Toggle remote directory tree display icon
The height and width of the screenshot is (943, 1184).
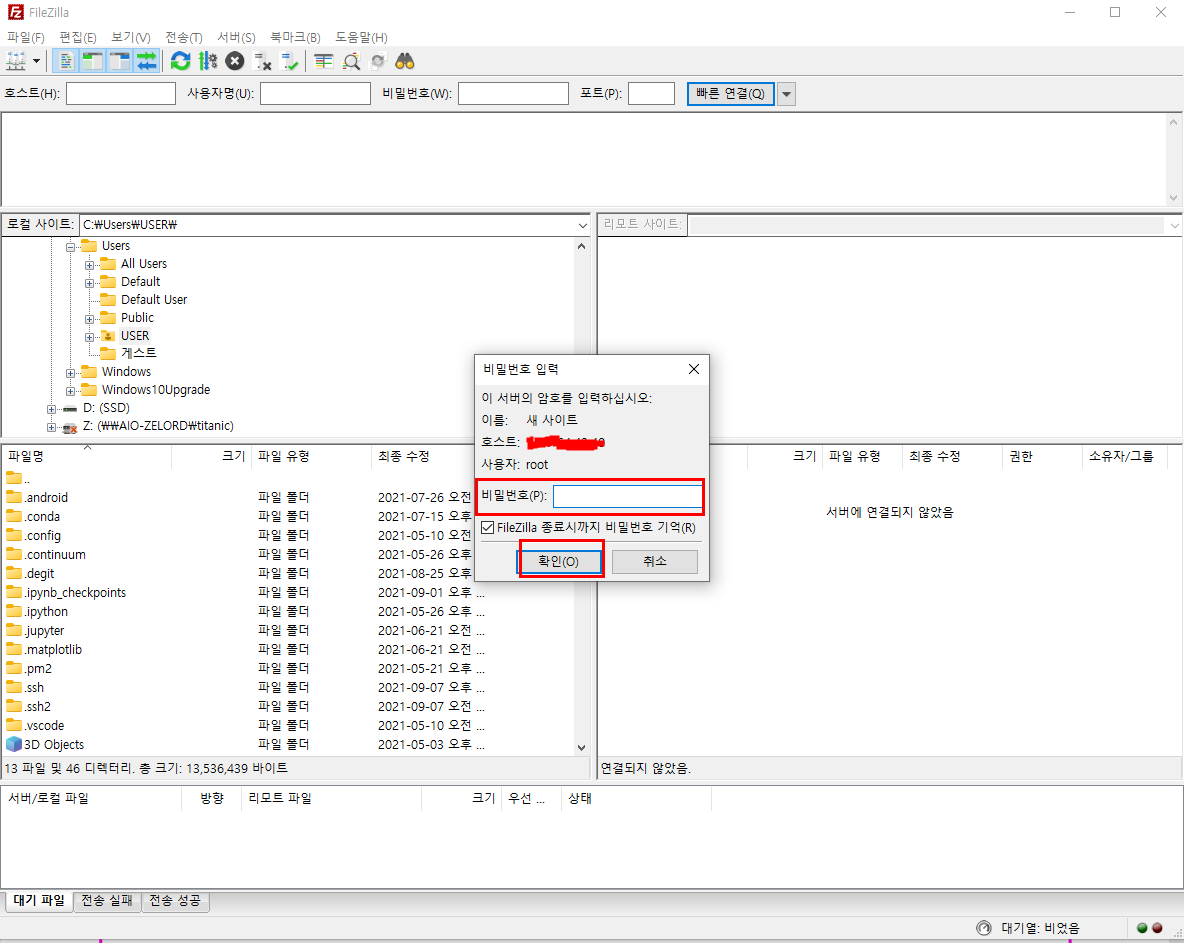click(x=120, y=61)
